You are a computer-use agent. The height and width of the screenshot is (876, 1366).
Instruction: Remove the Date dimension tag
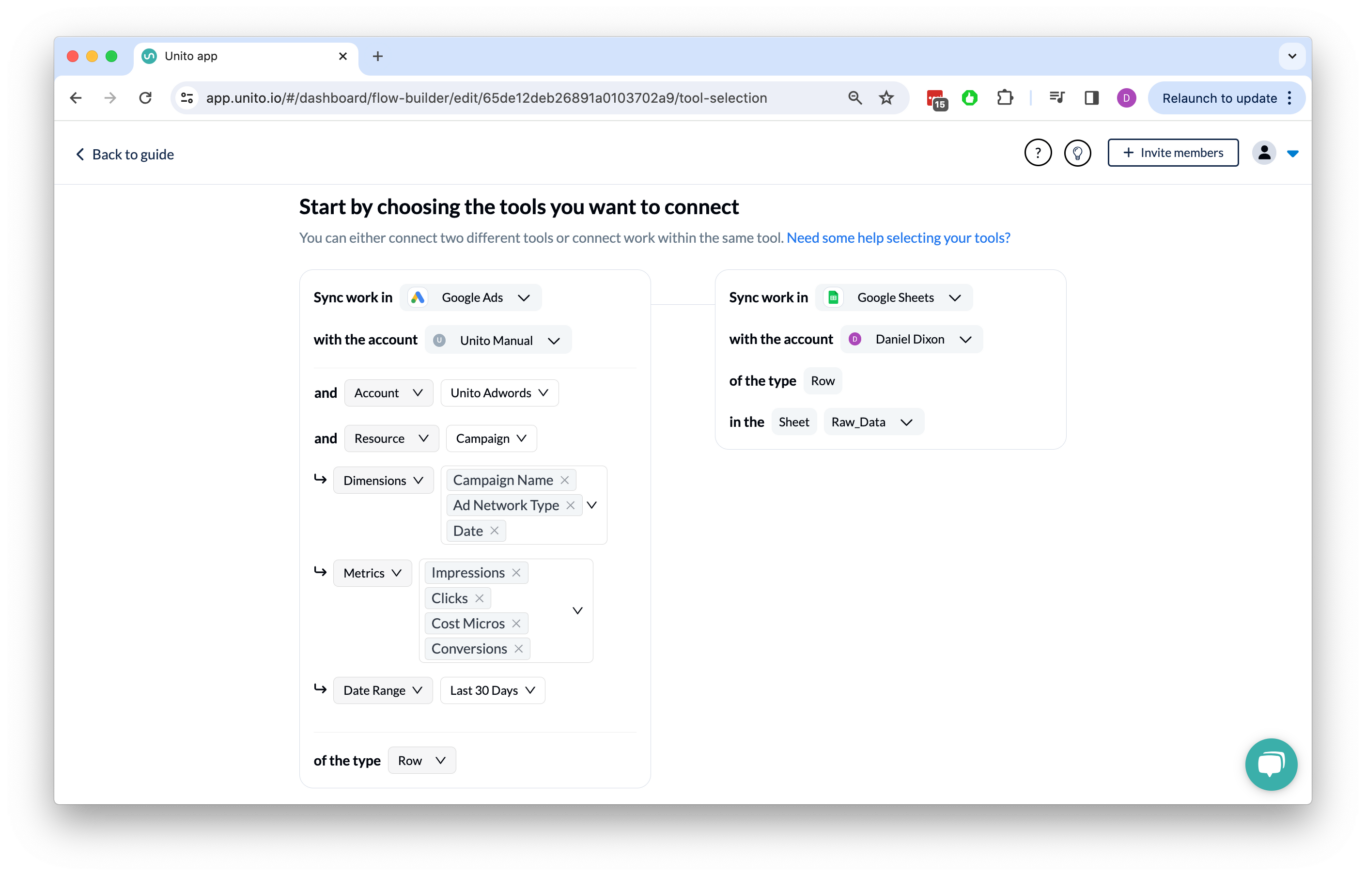pos(494,531)
